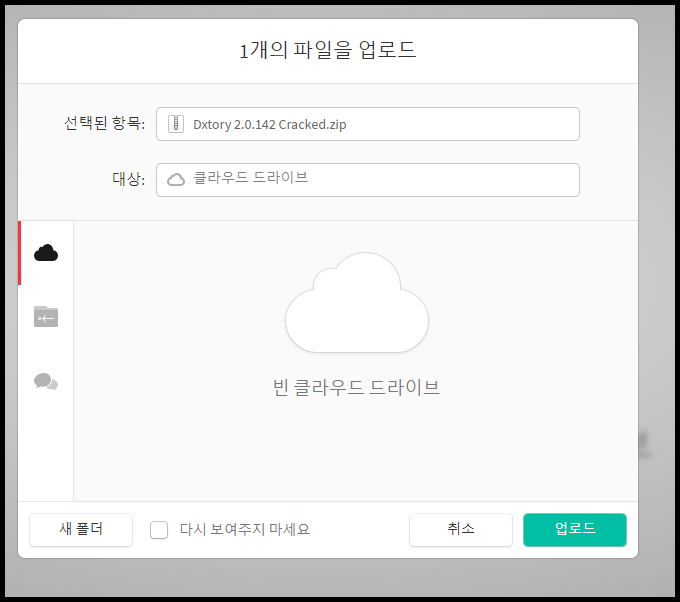
Task: Click the 클라우드 드라이브 destination field
Action: (x=368, y=180)
